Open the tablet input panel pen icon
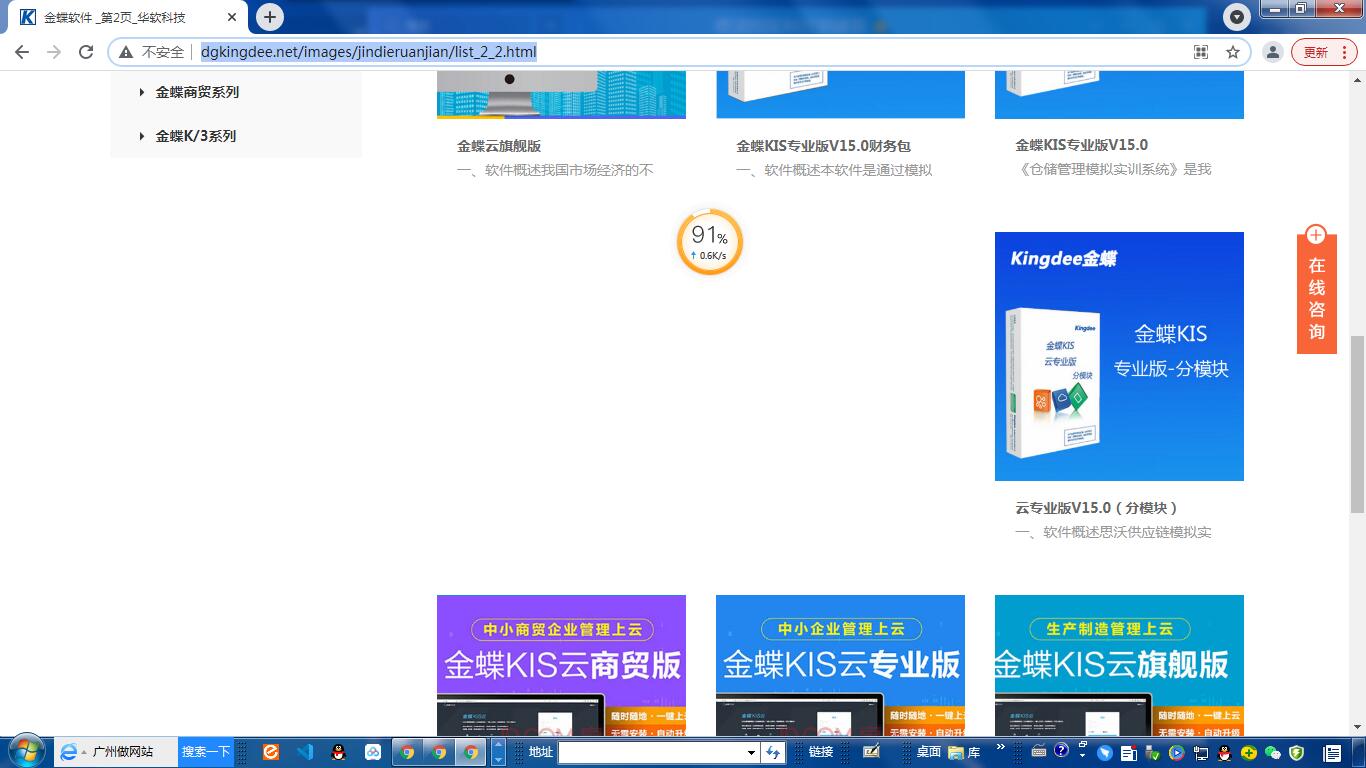The image size is (1366, 768). pyautogui.click(x=871, y=752)
